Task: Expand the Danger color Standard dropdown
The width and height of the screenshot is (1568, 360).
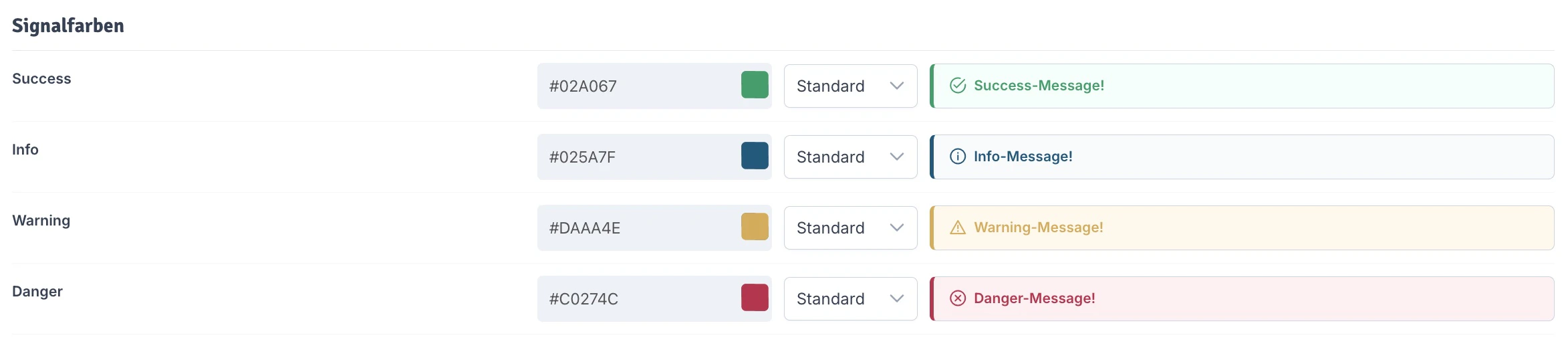Action: click(x=850, y=299)
